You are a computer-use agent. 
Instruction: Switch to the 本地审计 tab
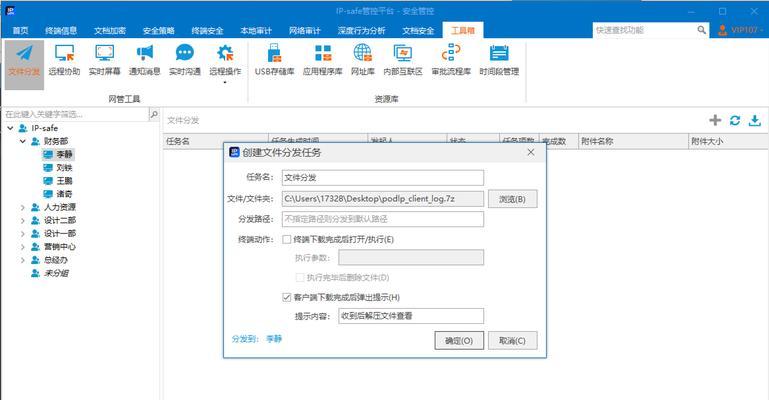256,30
